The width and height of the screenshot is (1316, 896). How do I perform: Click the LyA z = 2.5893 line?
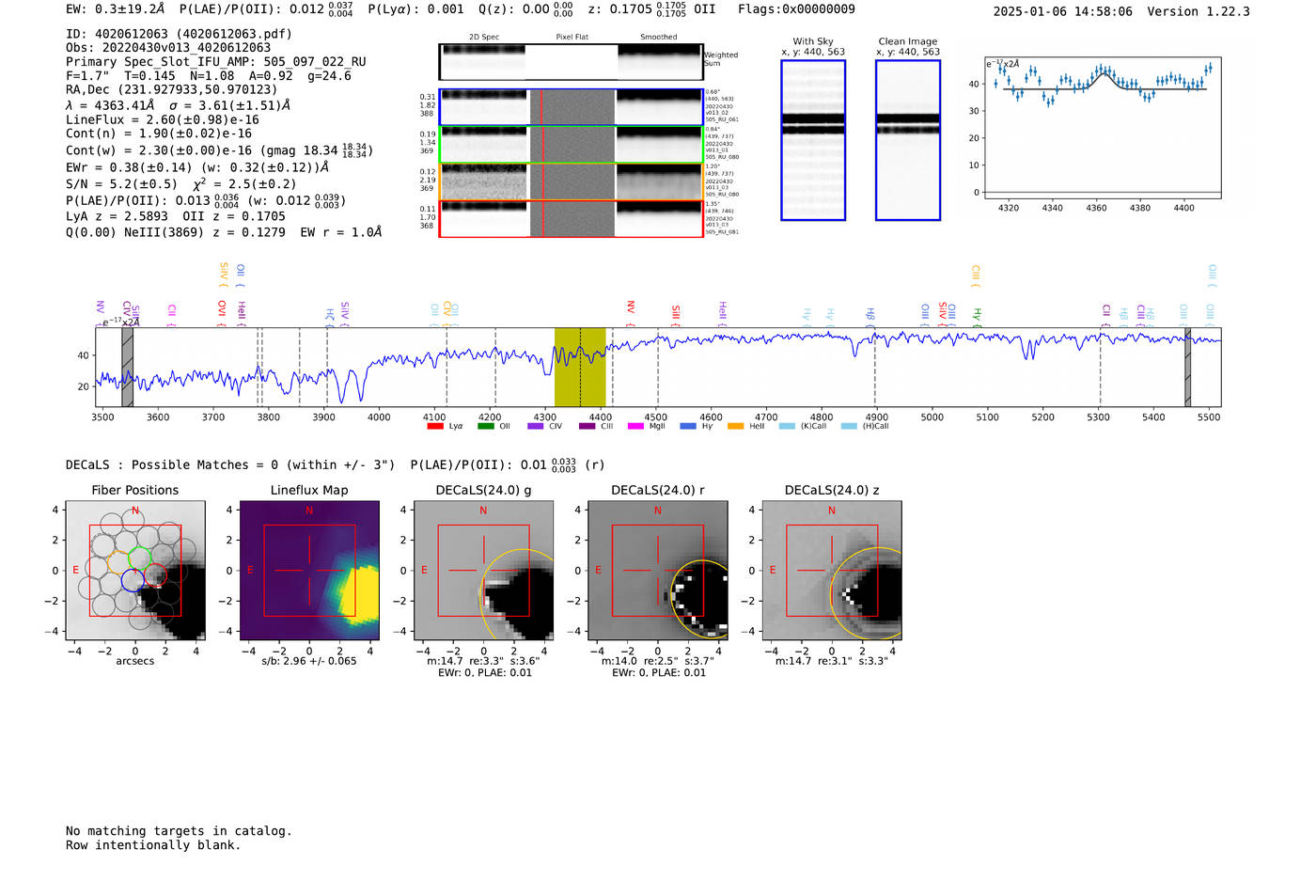[x=176, y=216]
